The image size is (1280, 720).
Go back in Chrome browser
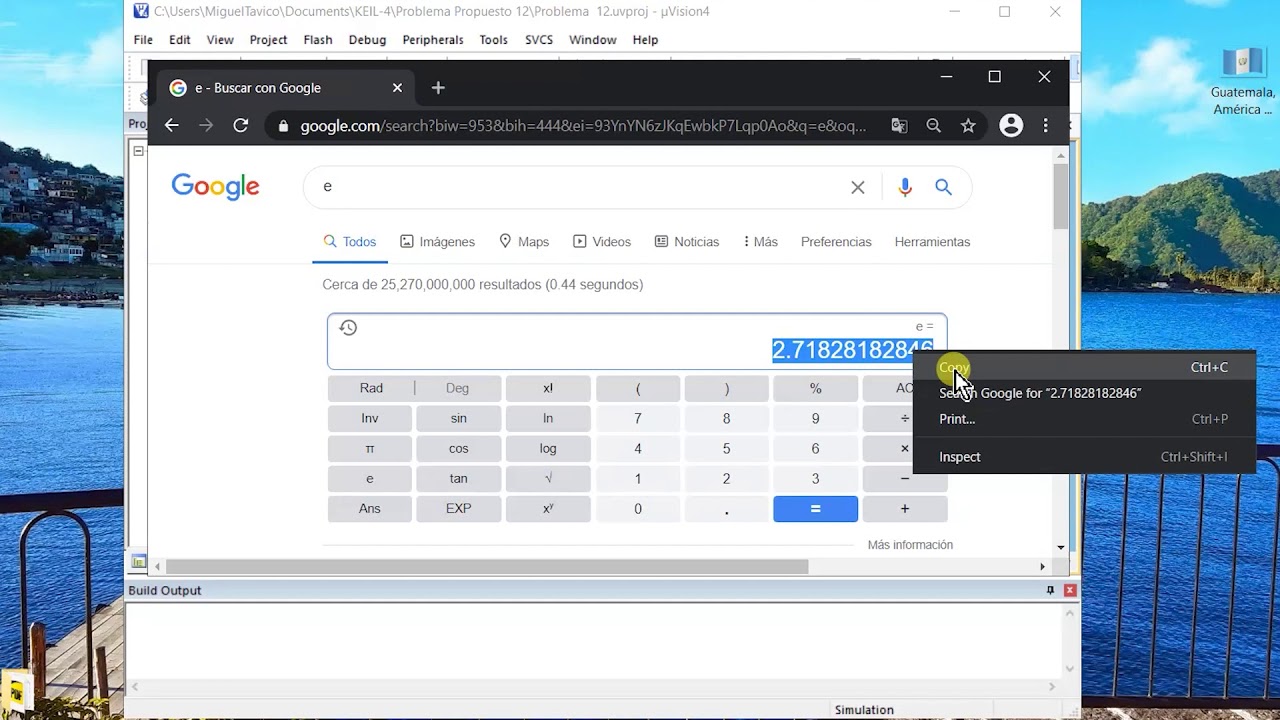coord(172,125)
